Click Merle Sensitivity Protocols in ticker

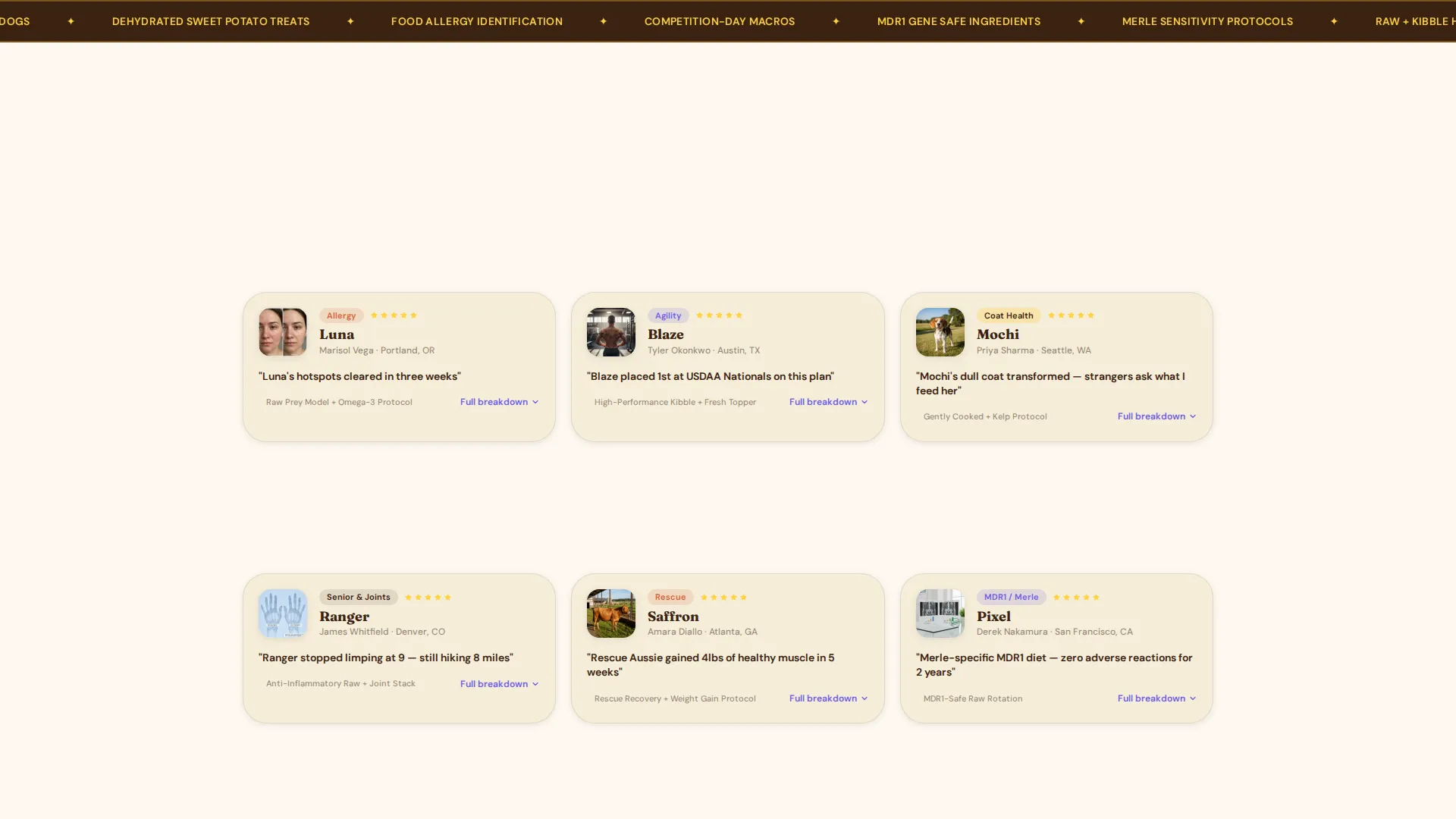(1207, 21)
